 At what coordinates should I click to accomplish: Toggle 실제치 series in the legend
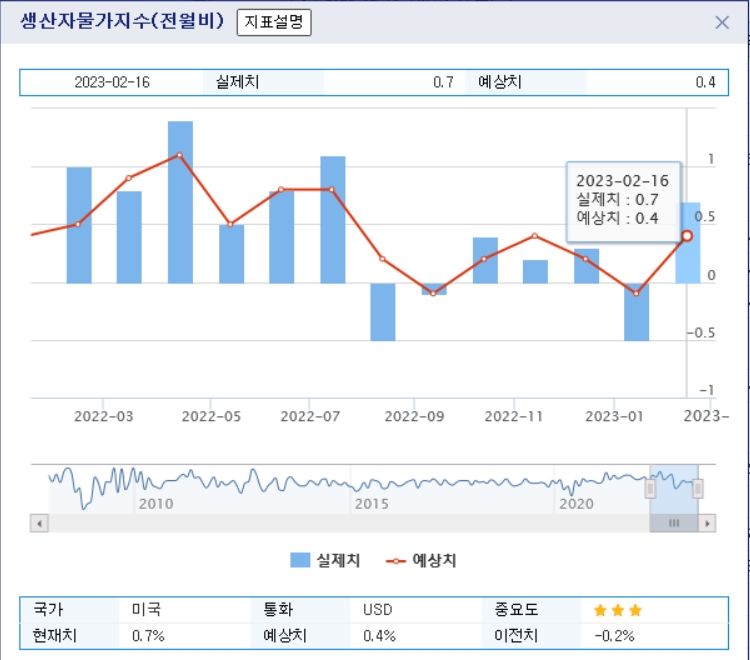[x=325, y=560]
